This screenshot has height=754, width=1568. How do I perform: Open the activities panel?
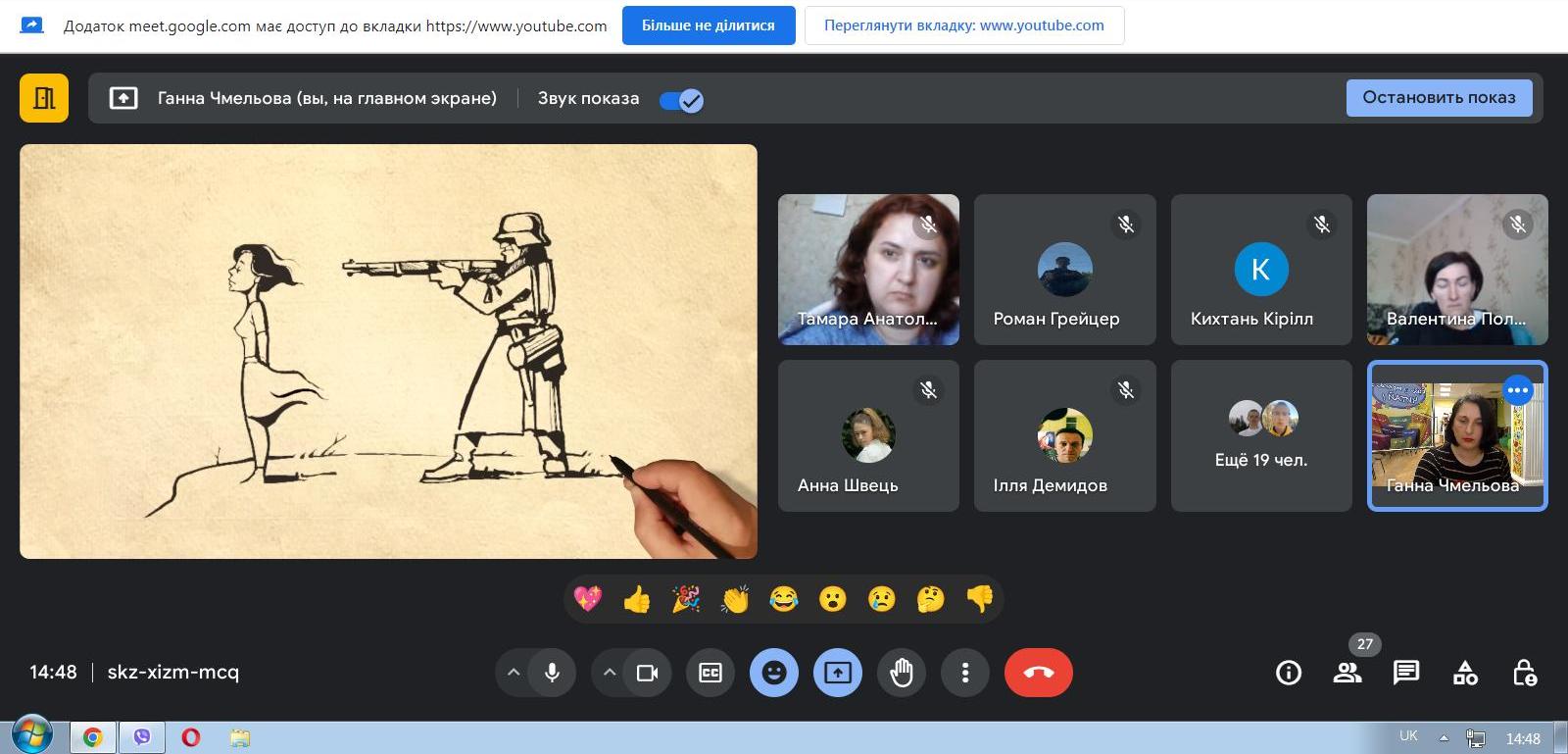click(x=1465, y=673)
